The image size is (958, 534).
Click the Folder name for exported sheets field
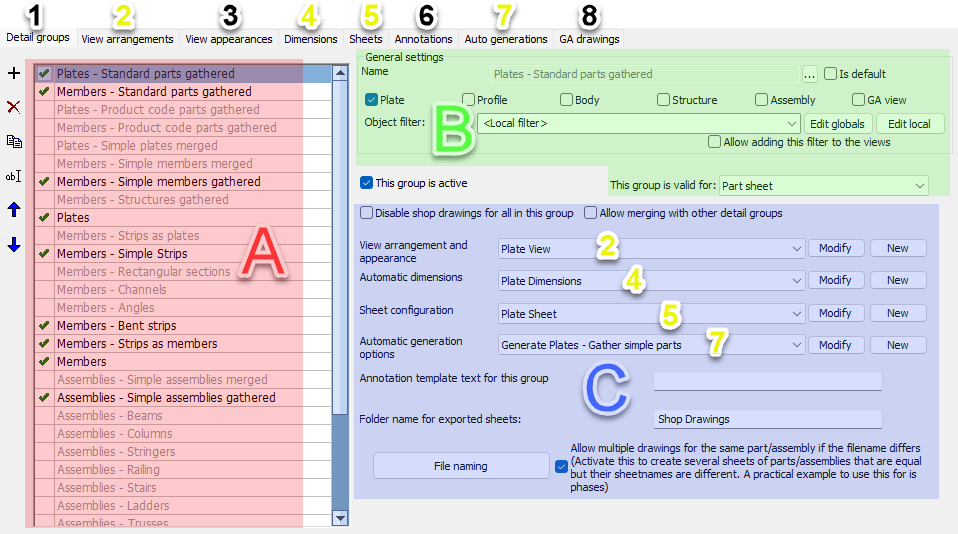click(767, 419)
